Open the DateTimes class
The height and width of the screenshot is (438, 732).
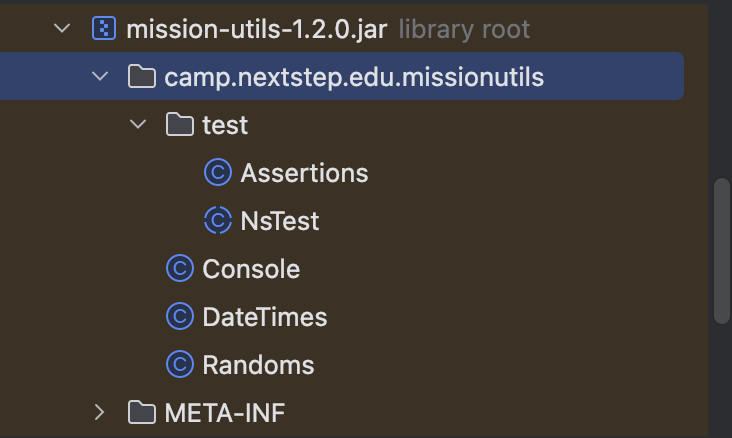(x=264, y=317)
